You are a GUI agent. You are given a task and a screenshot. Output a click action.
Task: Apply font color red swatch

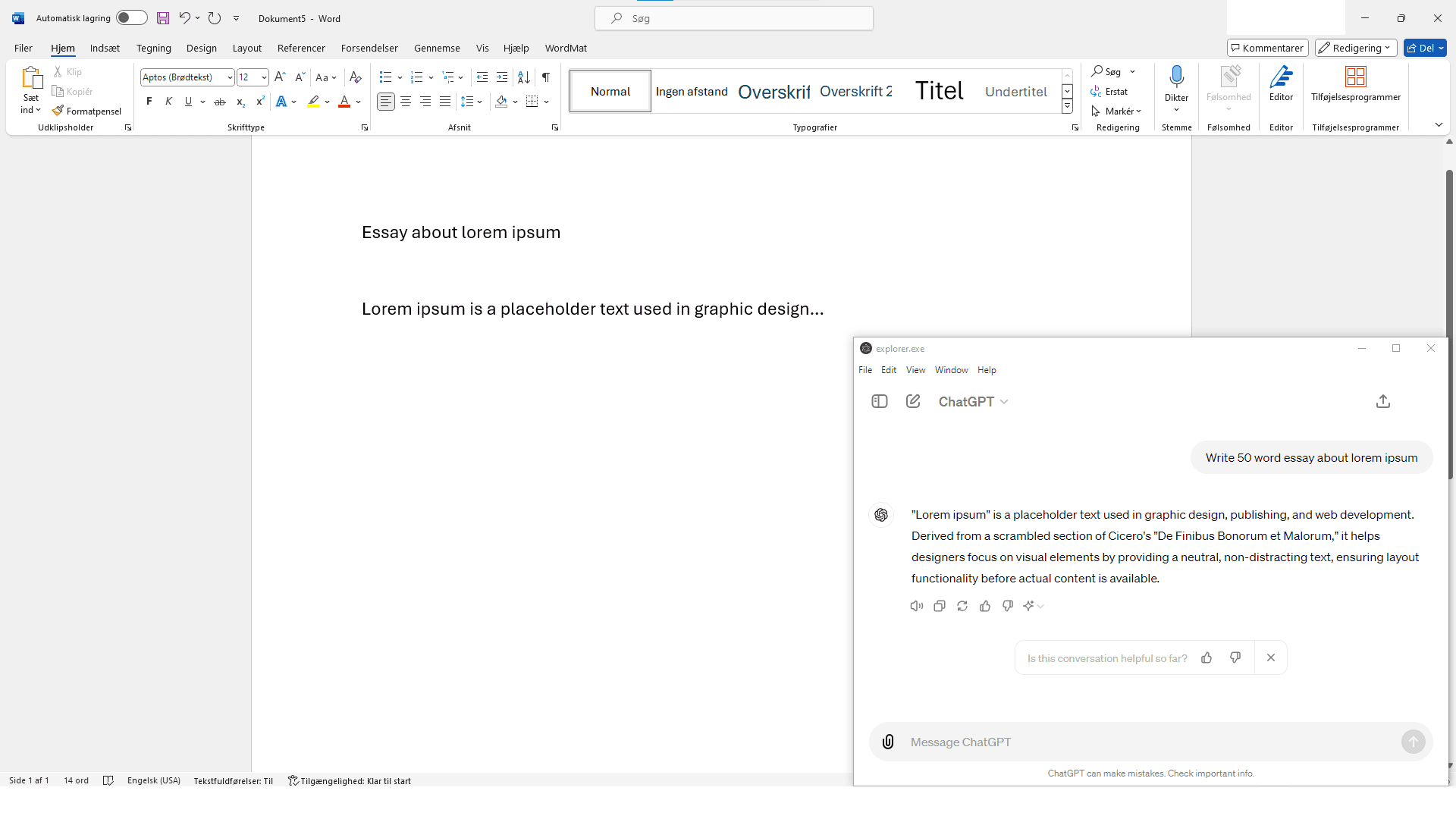click(x=344, y=102)
